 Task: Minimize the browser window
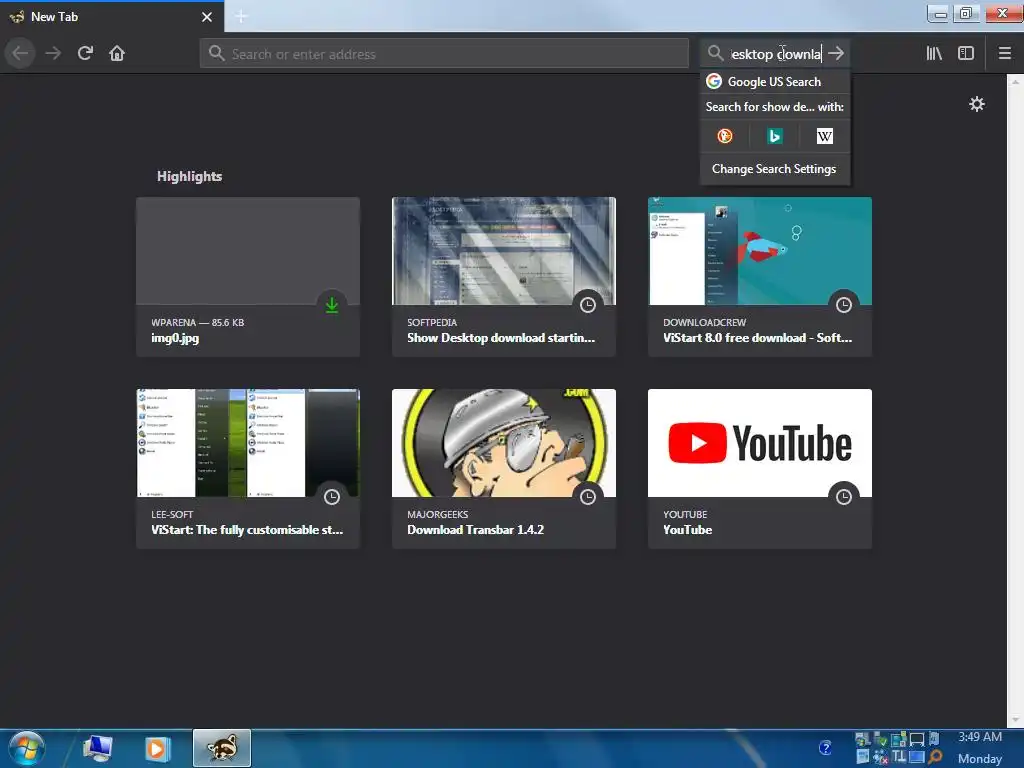pyautogui.click(x=938, y=13)
